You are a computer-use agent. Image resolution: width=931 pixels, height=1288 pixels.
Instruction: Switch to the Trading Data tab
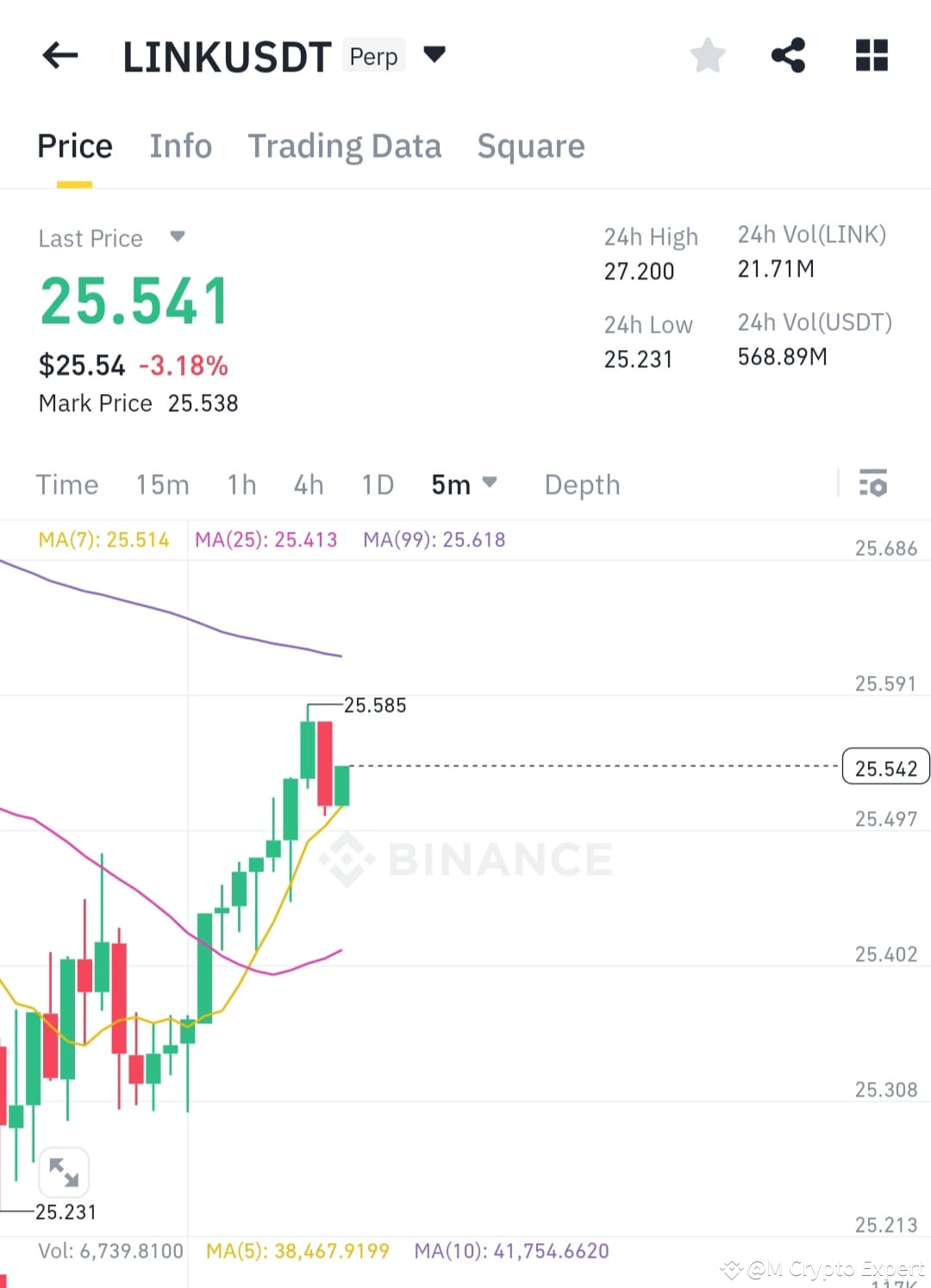345,146
